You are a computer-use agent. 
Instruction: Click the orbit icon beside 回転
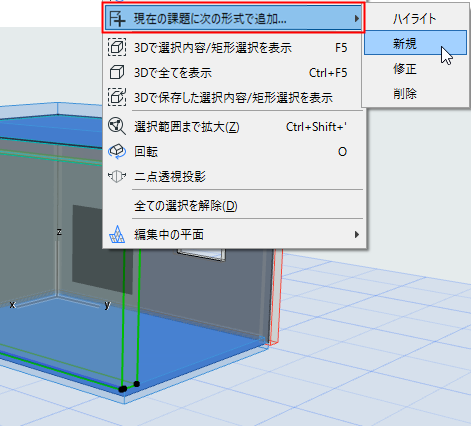click(117, 152)
